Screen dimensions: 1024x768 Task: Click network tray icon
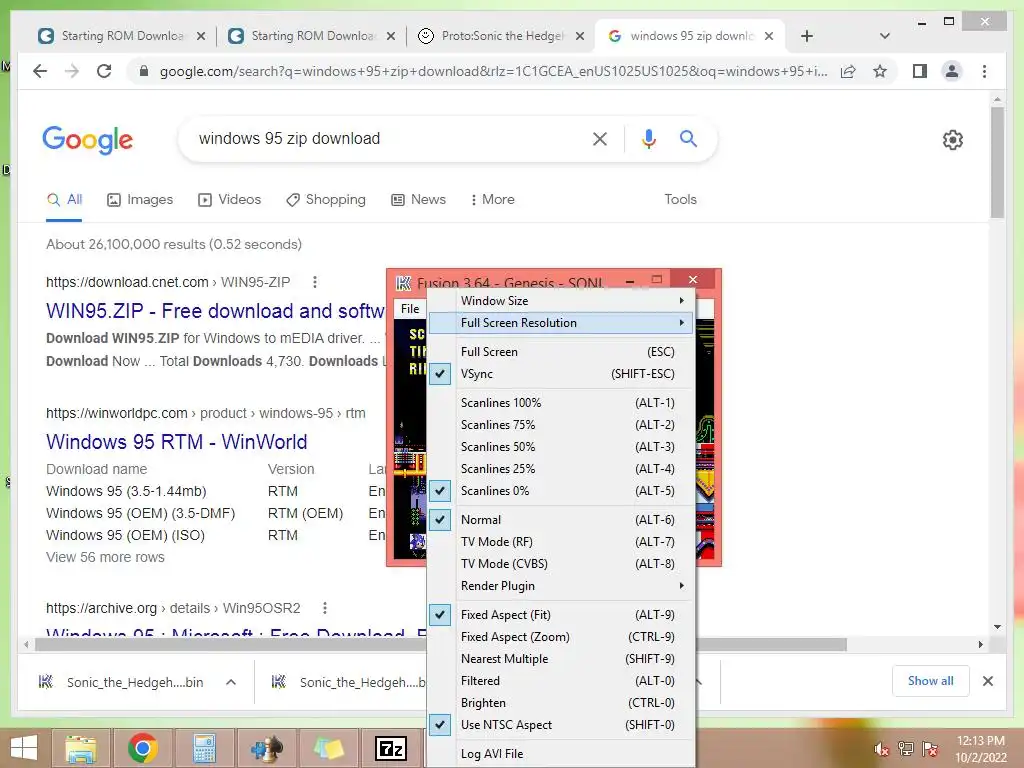[906, 749]
